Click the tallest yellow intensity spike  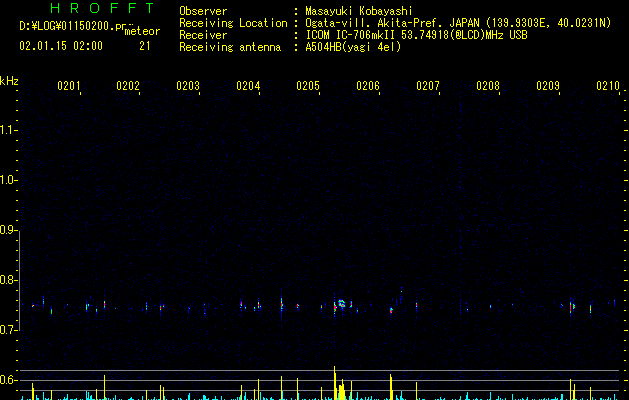[335, 382]
